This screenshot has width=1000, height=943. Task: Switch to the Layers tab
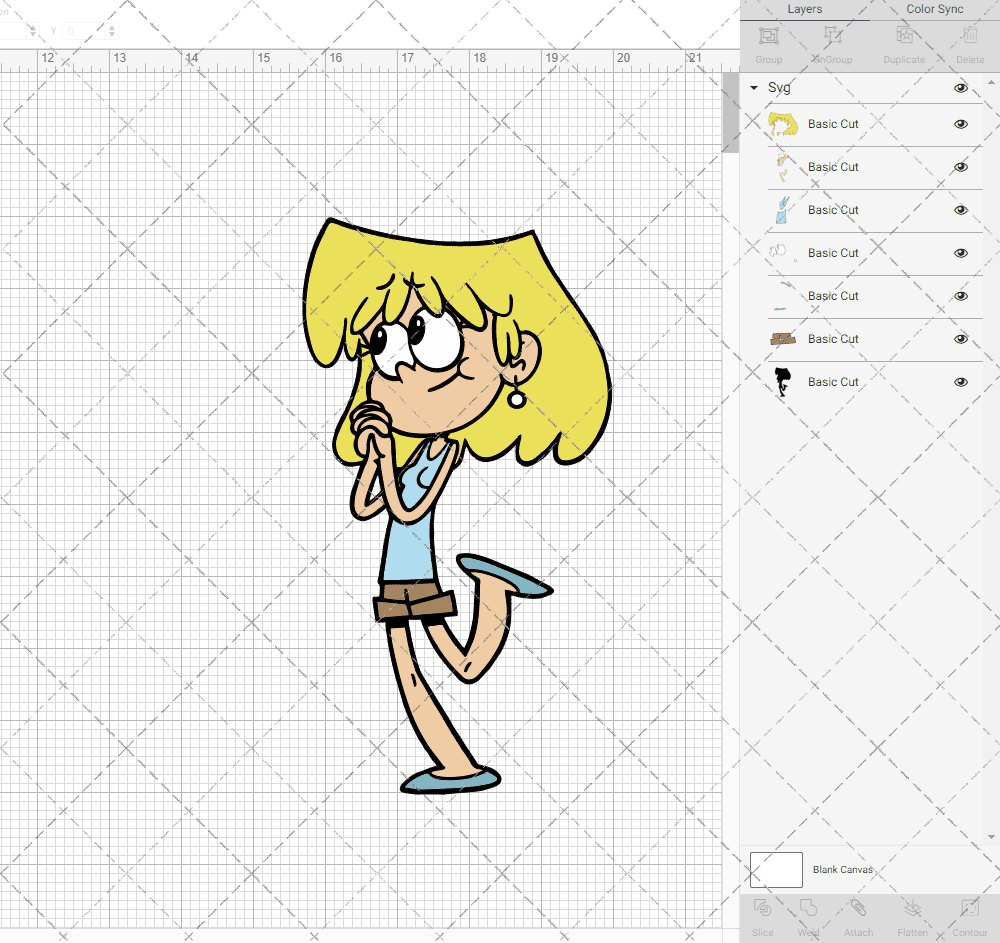[804, 10]
